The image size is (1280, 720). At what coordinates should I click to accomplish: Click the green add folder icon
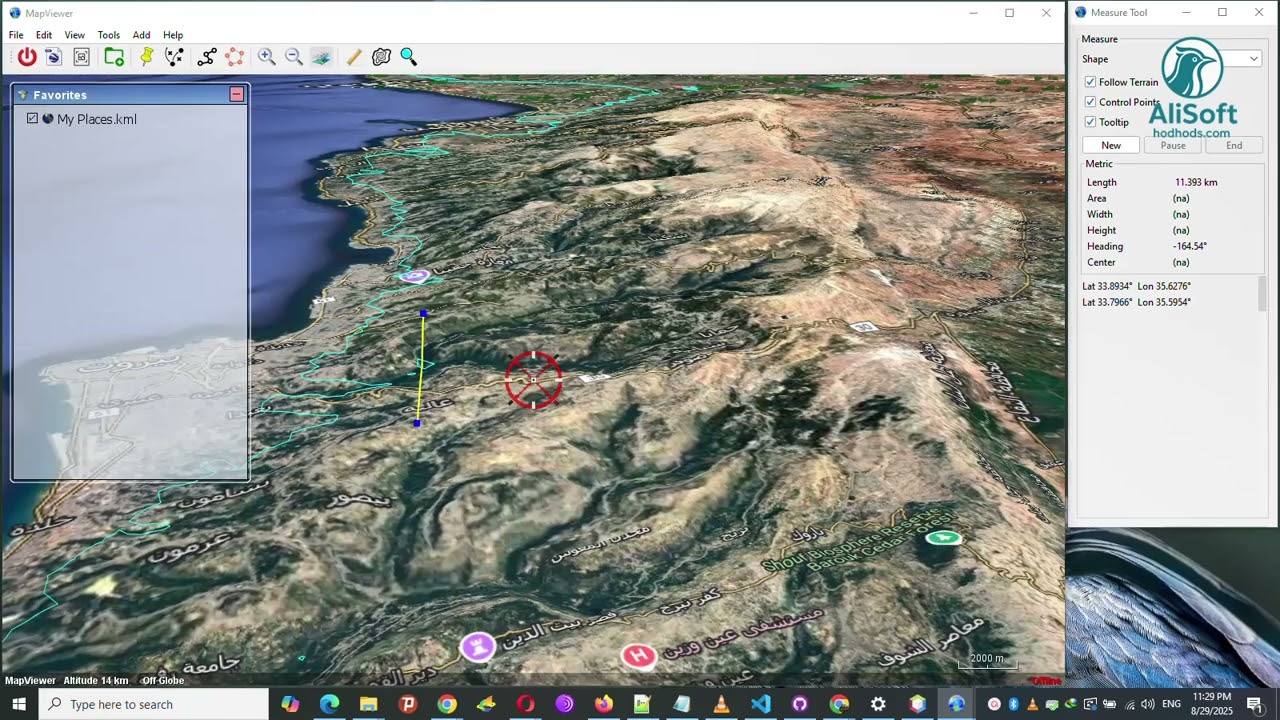click(x=114, y=57)
